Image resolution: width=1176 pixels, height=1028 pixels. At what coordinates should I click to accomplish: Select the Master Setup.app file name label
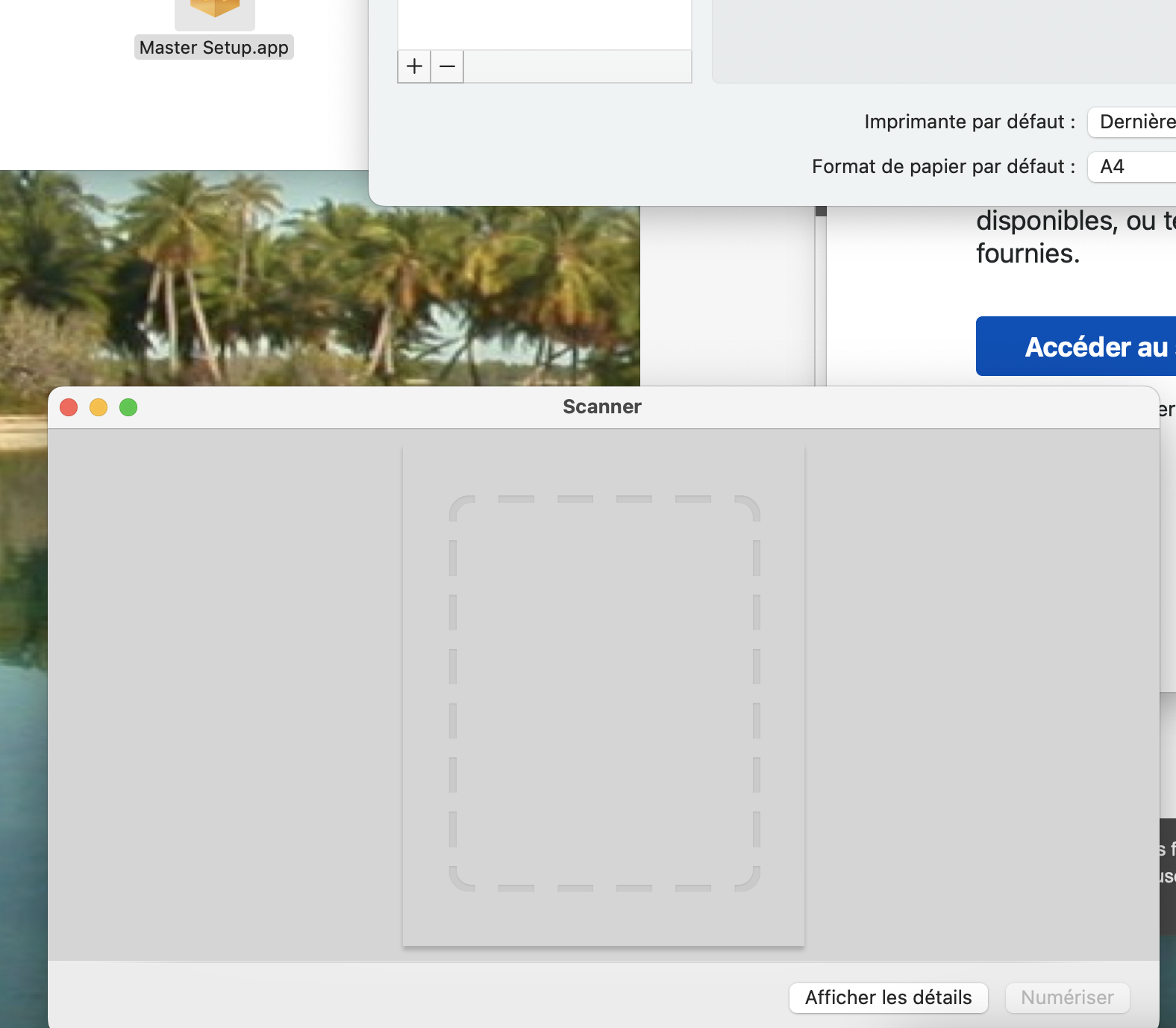[214, 48]
